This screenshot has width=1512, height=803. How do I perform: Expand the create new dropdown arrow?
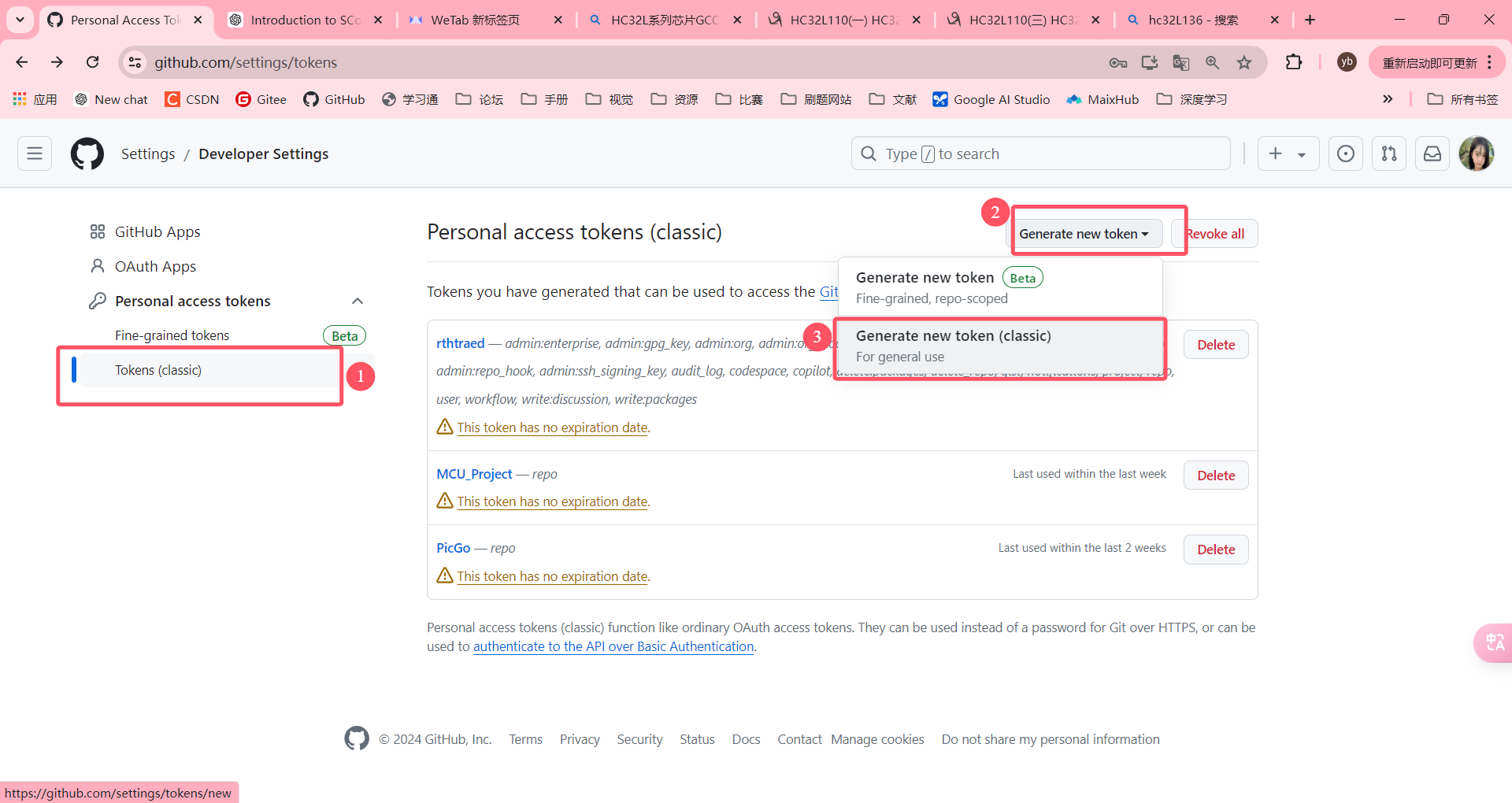[1302, 154]
